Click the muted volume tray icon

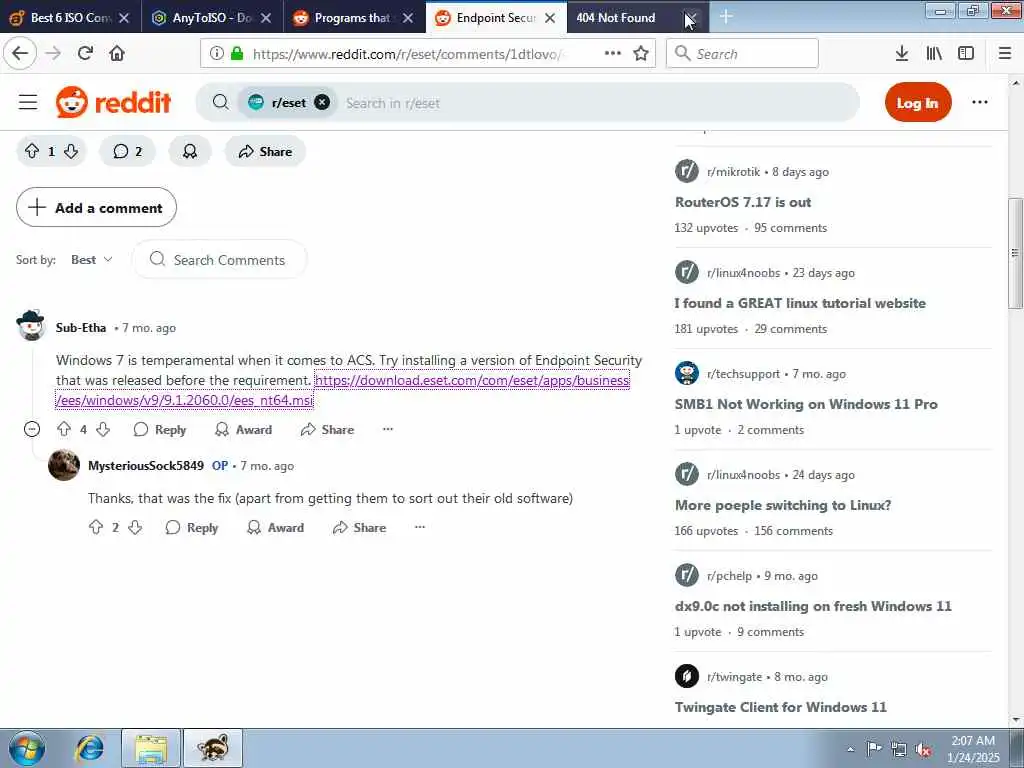click(x=923, y=750)
